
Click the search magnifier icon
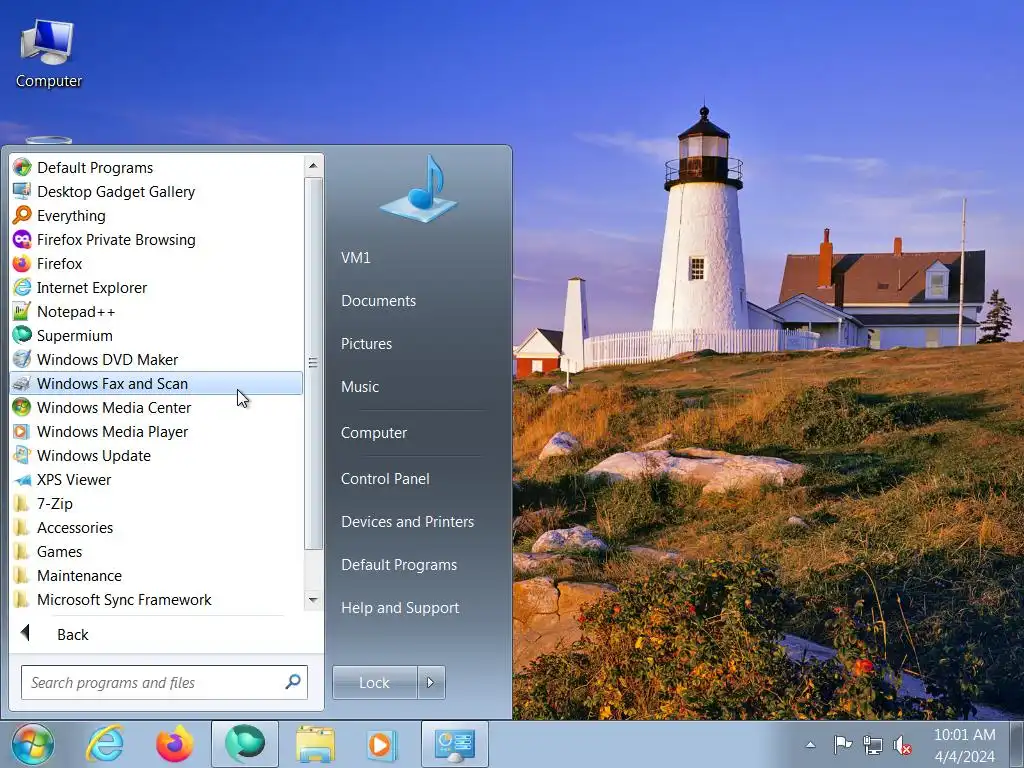pyautogui.click(x=293, y=682)
